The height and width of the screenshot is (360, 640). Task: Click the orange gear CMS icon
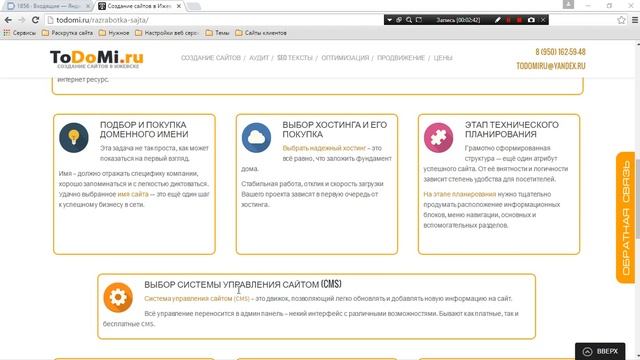(118, 298)
